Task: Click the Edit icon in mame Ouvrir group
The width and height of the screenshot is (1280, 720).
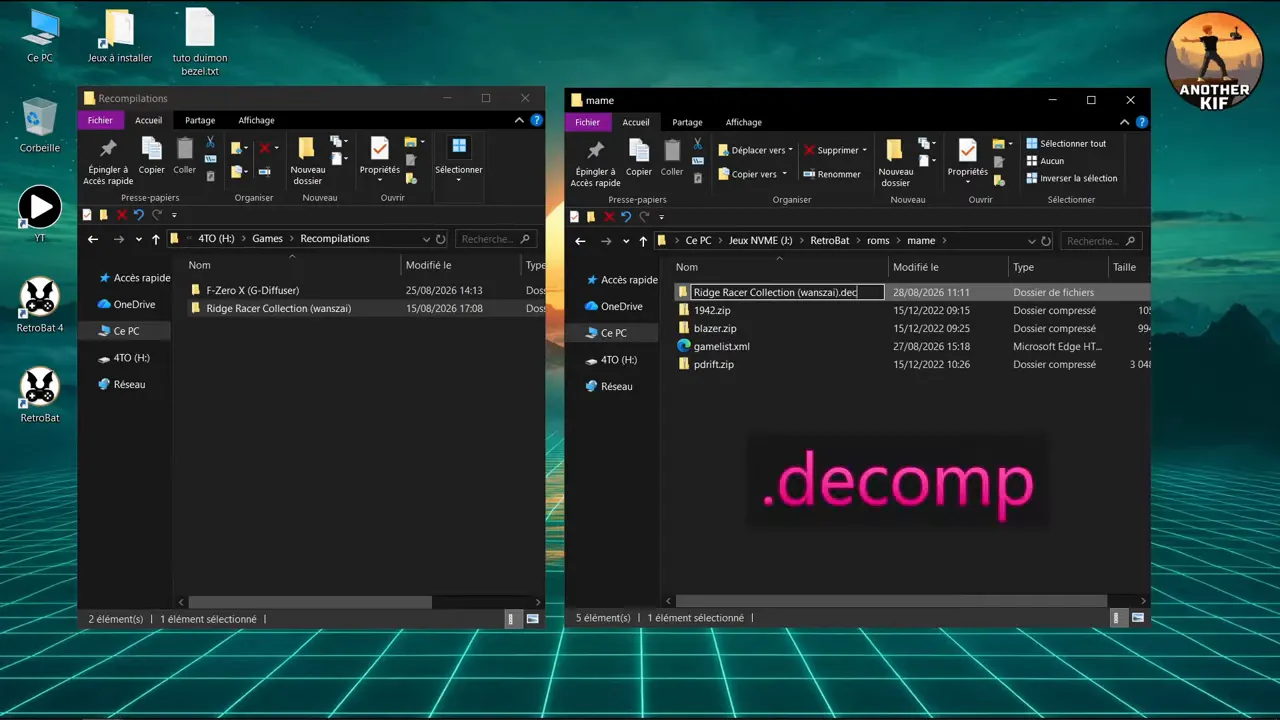Action: click(999, 162)
